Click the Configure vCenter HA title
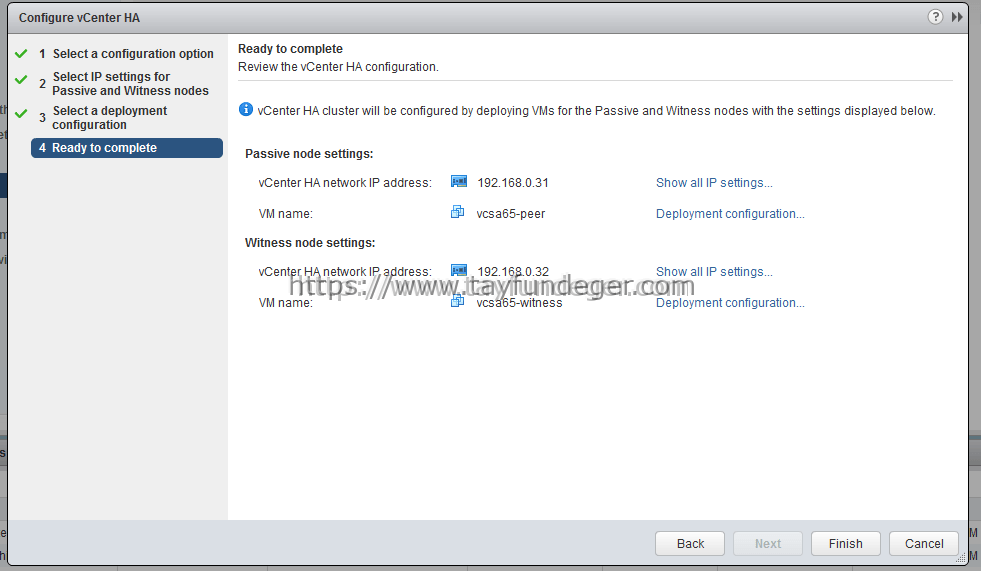Image resolution: width=981 pixels, height=571 pixels. tap(79, 18)
